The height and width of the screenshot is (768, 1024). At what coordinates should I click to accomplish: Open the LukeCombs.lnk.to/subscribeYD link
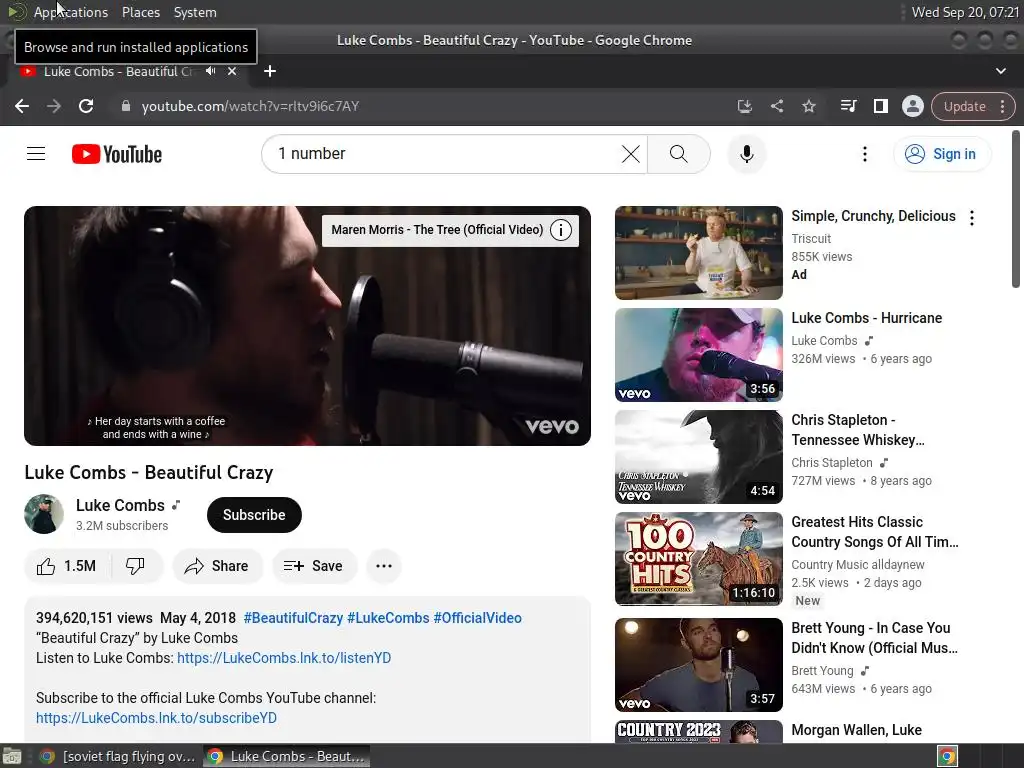click(x=156, y=718)
